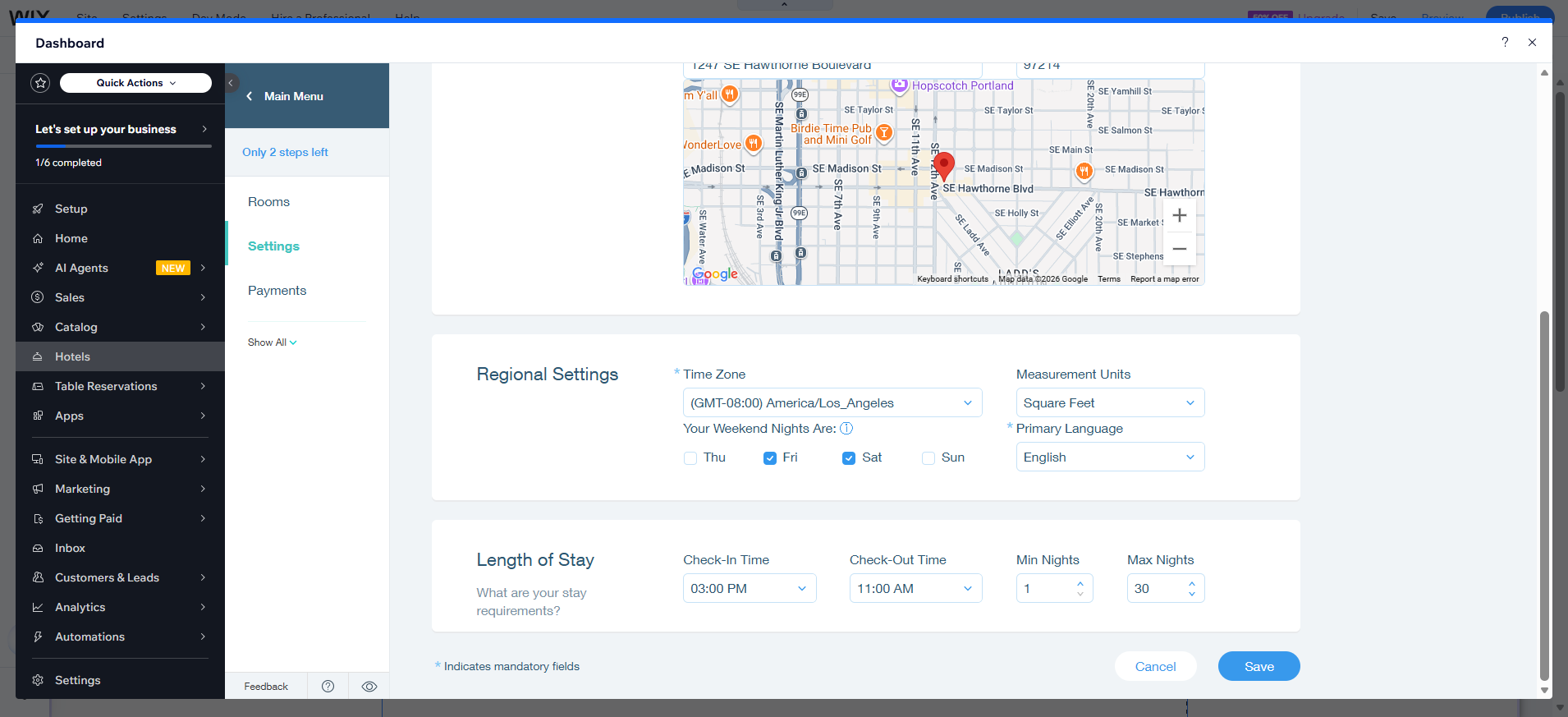Click the help circle icon beside Feedback
The height and width of the screenshot is (717, 1568).
(328, 687)
